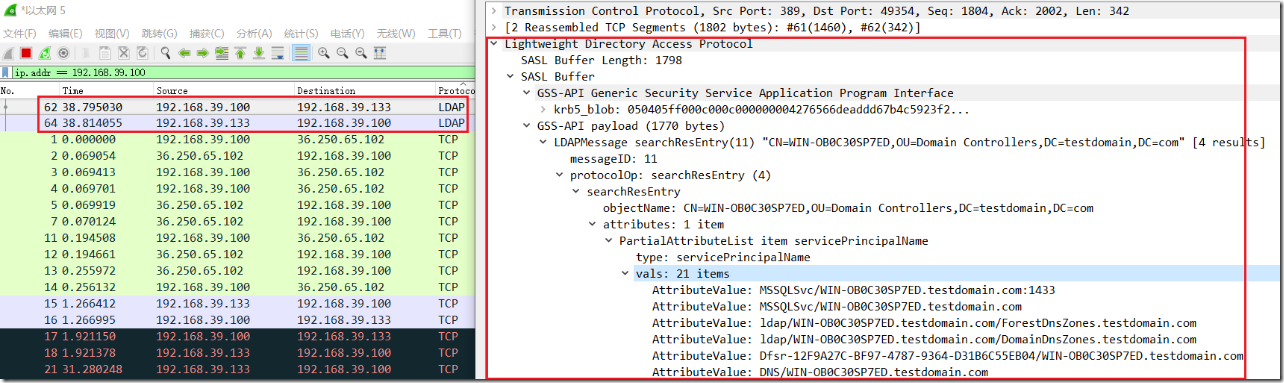Open the 视图(V) menu
This screenshot has width=1284, height=383.
coord(113,33)
